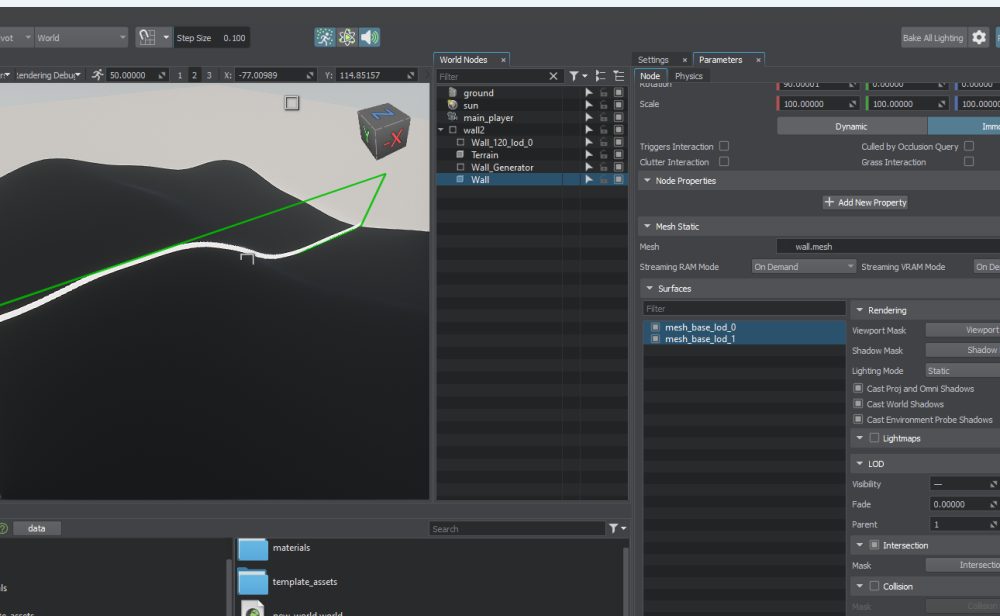Enable the Clutter Interaction checkbox
1000x616 pixels.
[x=724, y=162]
